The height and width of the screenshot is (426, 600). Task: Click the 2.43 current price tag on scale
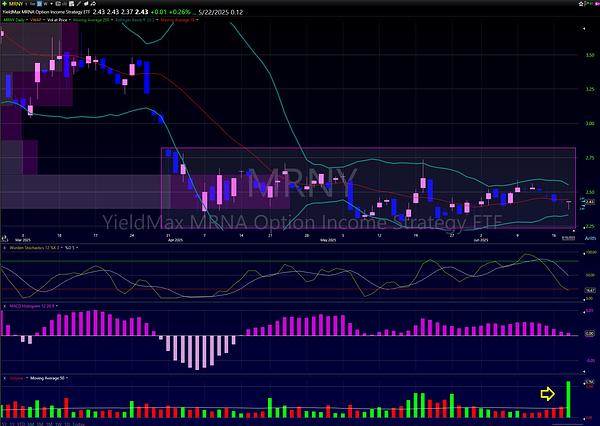coord(590,202)
